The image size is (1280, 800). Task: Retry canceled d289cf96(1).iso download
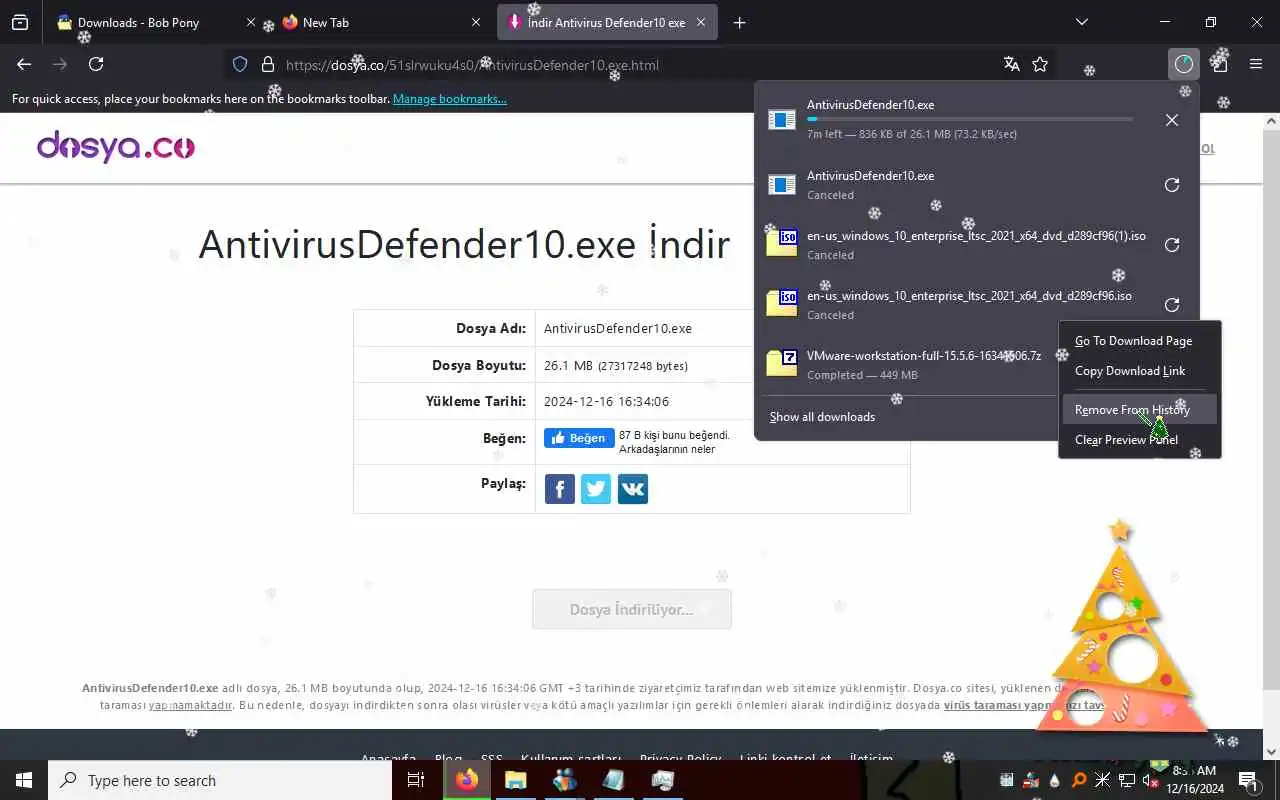1172,245
